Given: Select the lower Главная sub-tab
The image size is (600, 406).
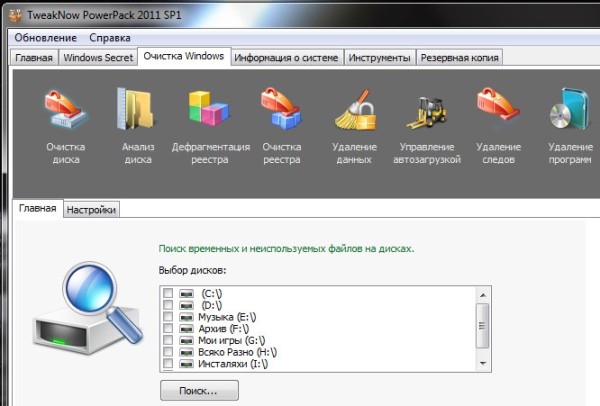Looking at the screenshot, I should pos(38,209).
